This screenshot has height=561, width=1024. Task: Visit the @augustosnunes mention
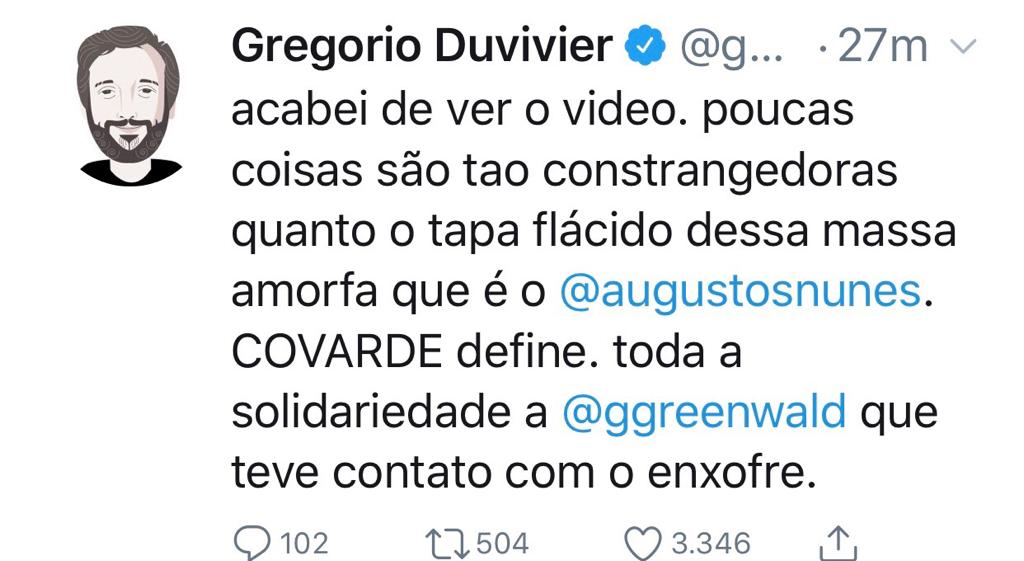pos(741,292)
